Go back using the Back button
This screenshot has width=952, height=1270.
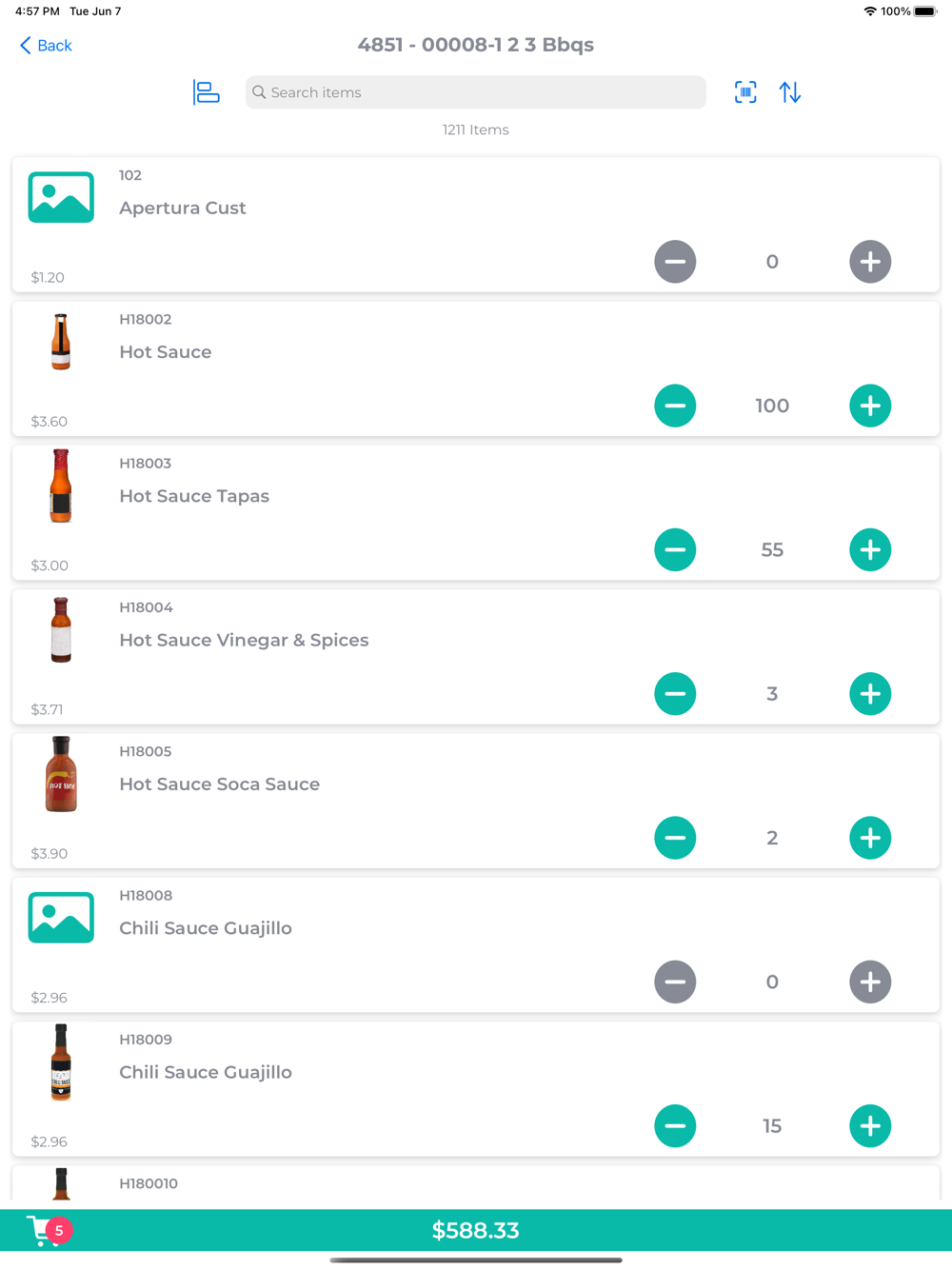point(46,45)
